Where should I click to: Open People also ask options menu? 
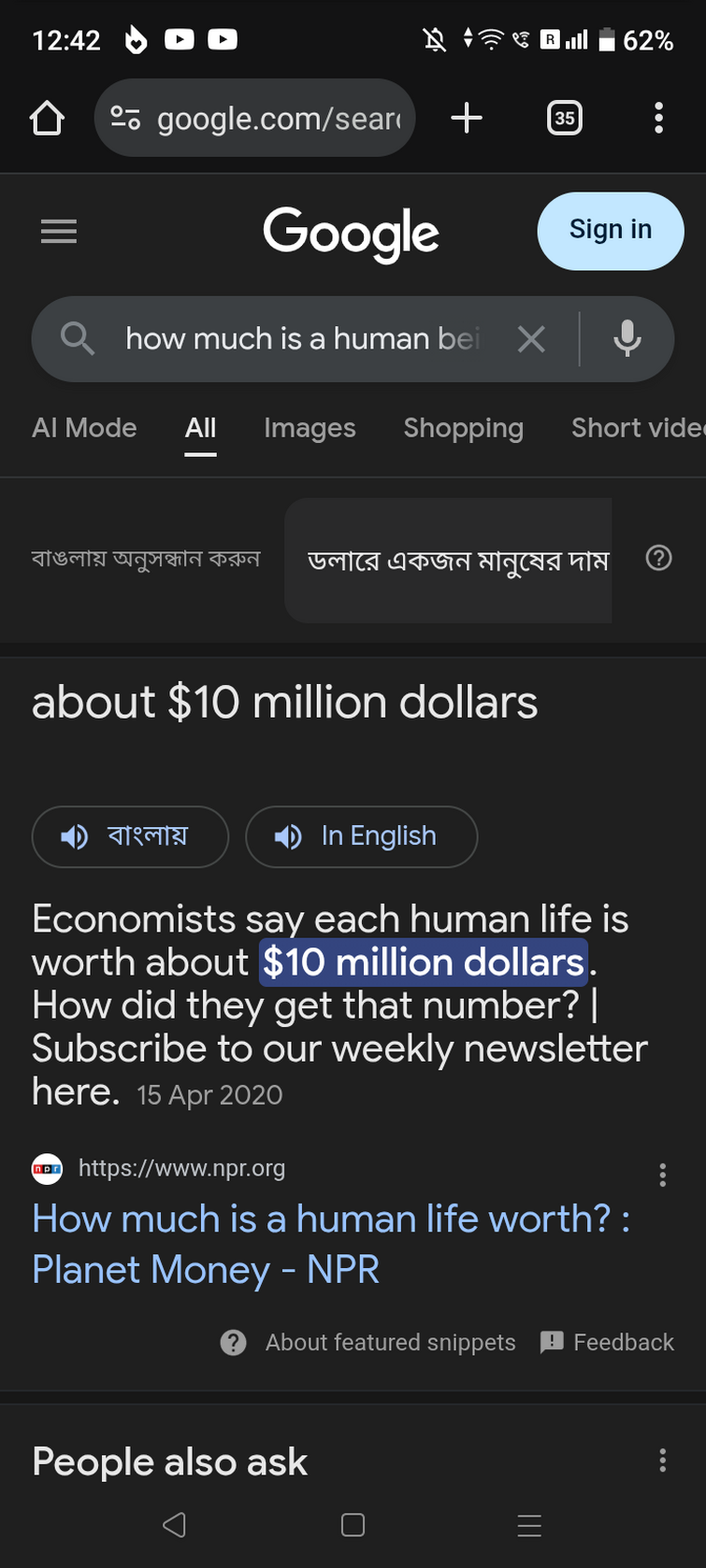[x=662, y=1461]
